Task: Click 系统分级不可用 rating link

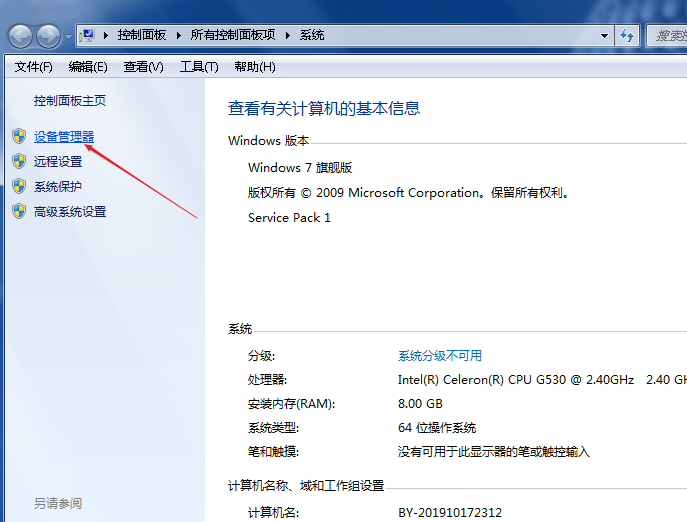Action: click(x=440, y=355)
